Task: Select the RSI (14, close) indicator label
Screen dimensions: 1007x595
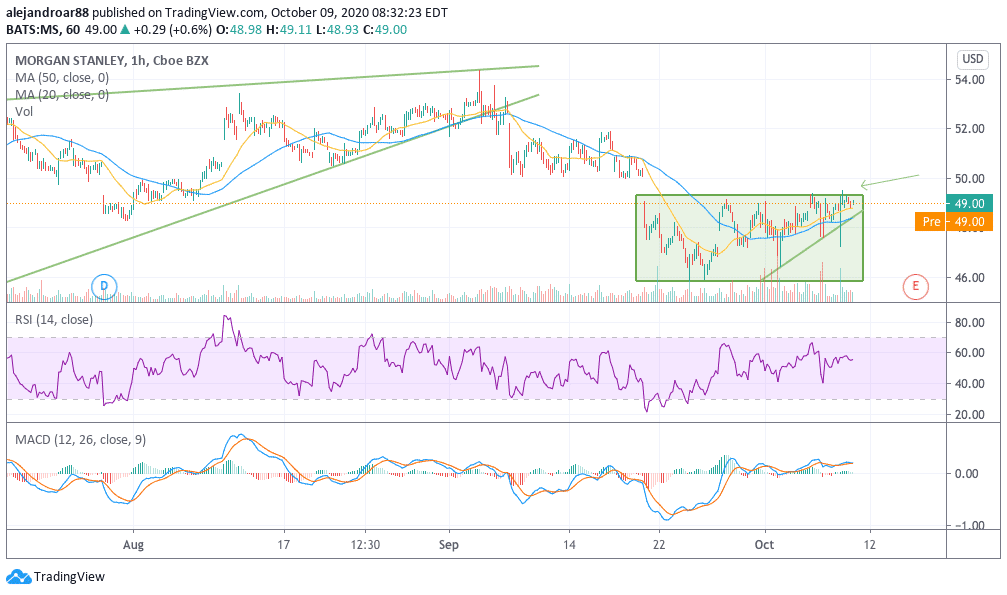Action: click(54, 320)
